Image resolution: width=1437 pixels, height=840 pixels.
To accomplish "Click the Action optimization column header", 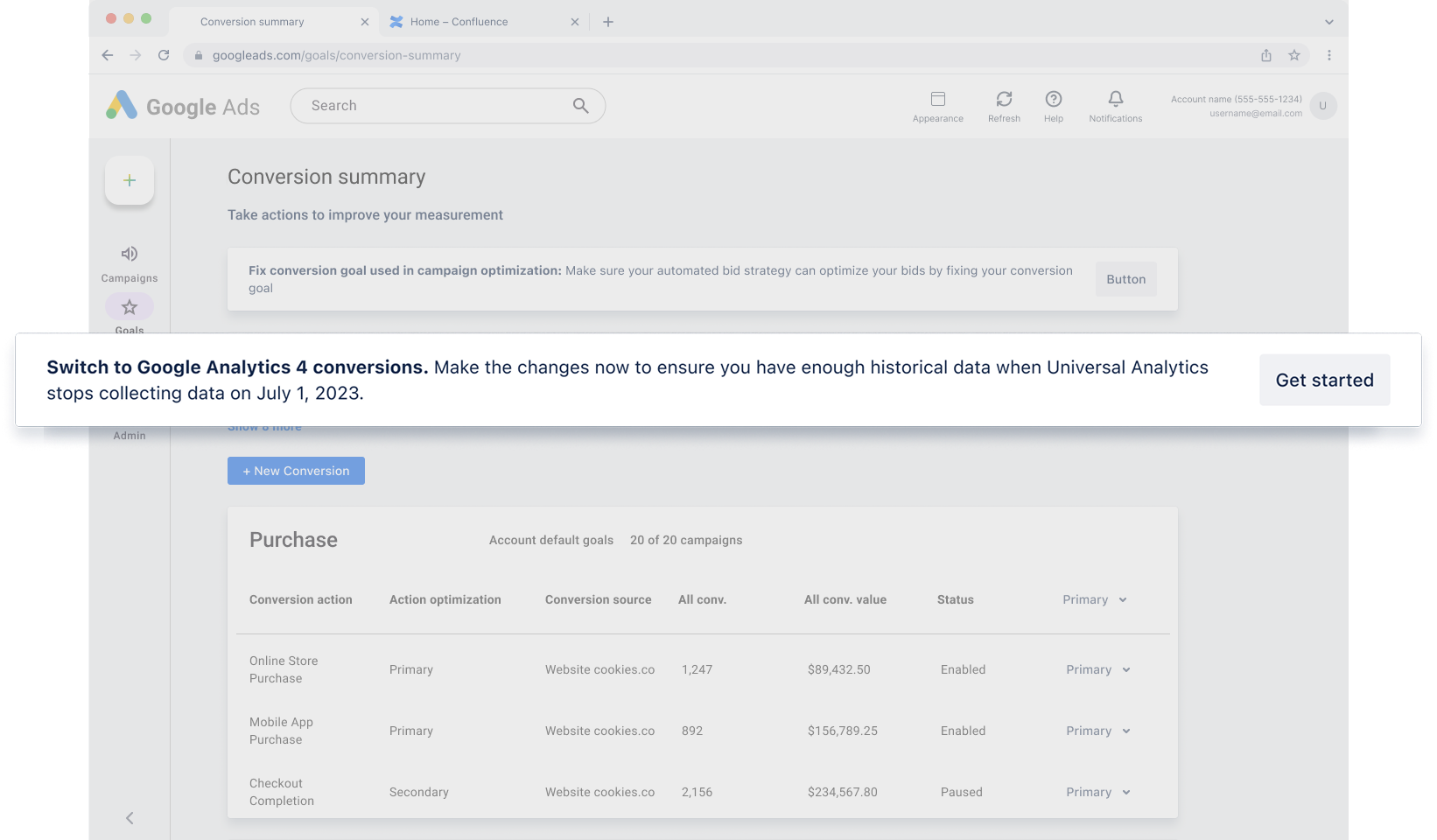I will tap(445, 599).
